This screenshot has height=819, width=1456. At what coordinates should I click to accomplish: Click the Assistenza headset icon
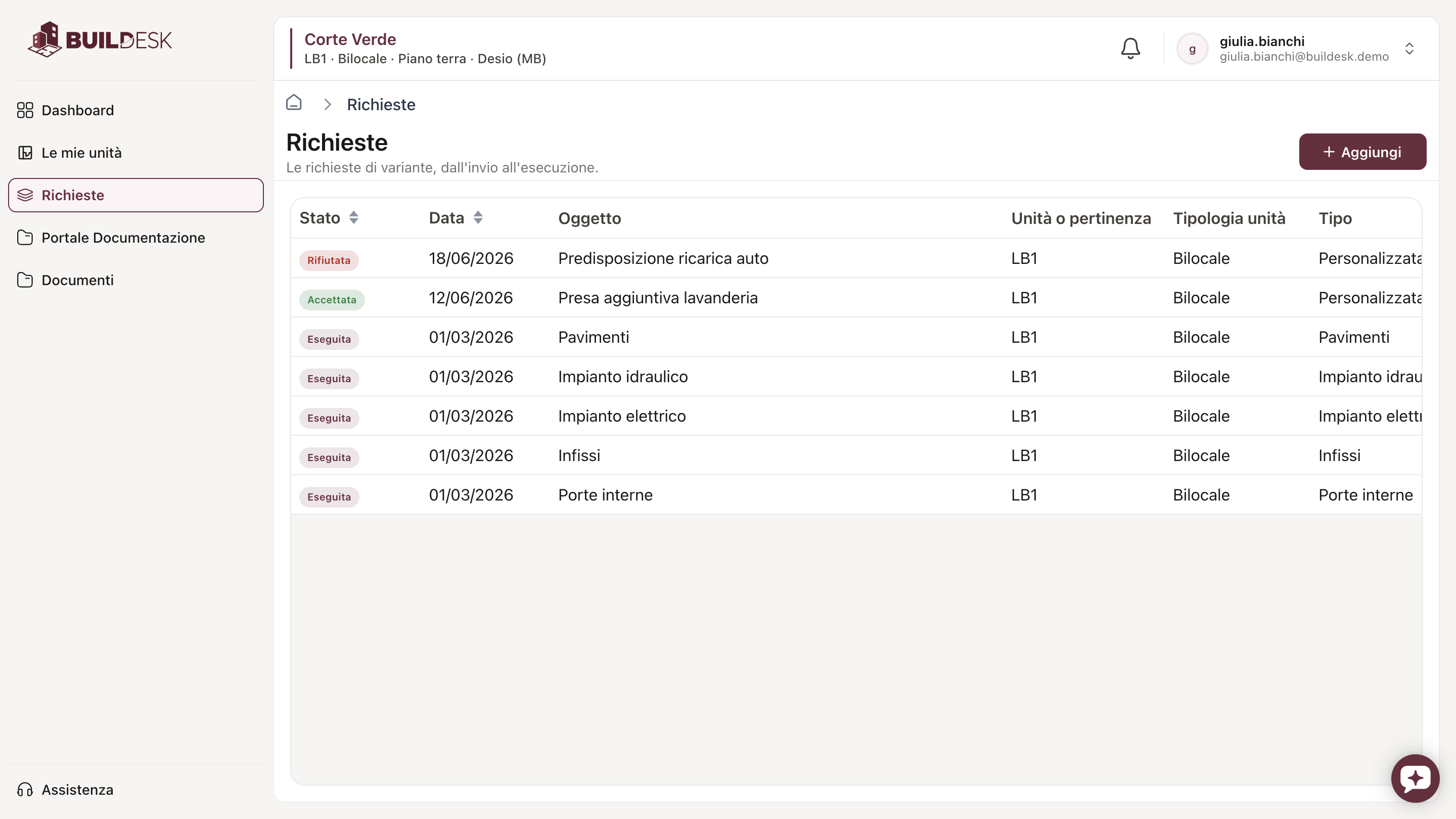[25, 790]
